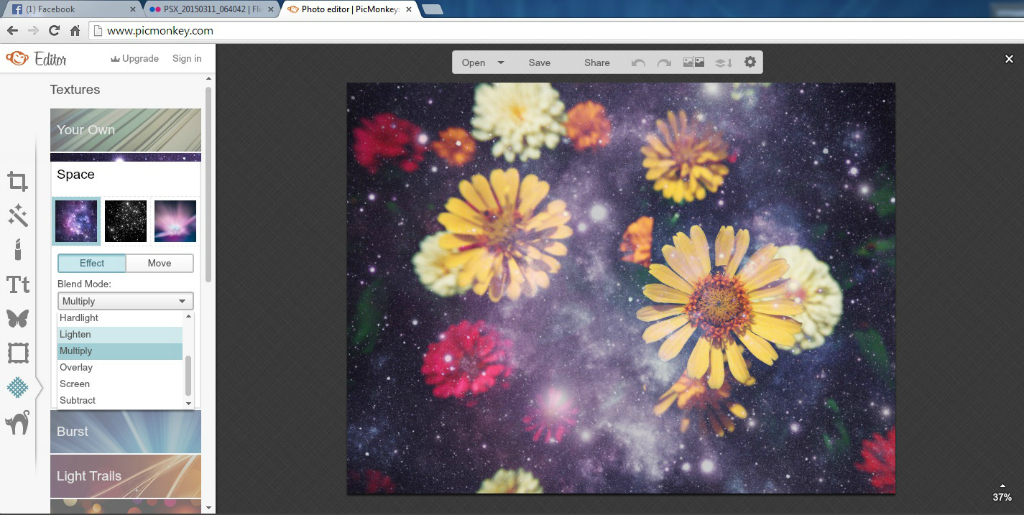Screen dimensions: 1024x515
Task: Click the browser forward arrow
Action: (33, 31)
